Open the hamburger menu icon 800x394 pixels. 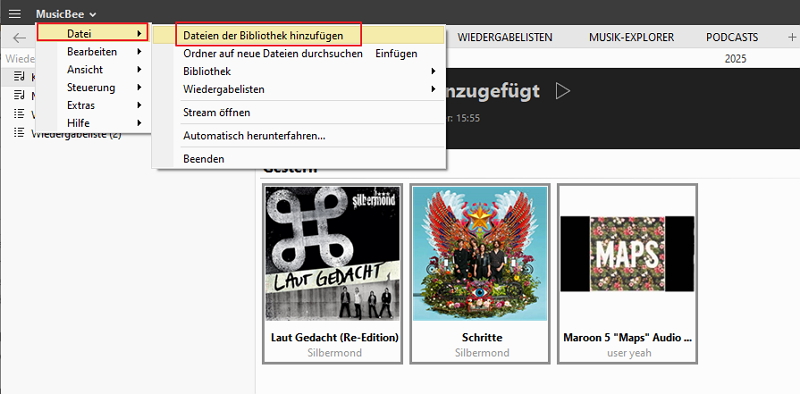pos(15,14)
